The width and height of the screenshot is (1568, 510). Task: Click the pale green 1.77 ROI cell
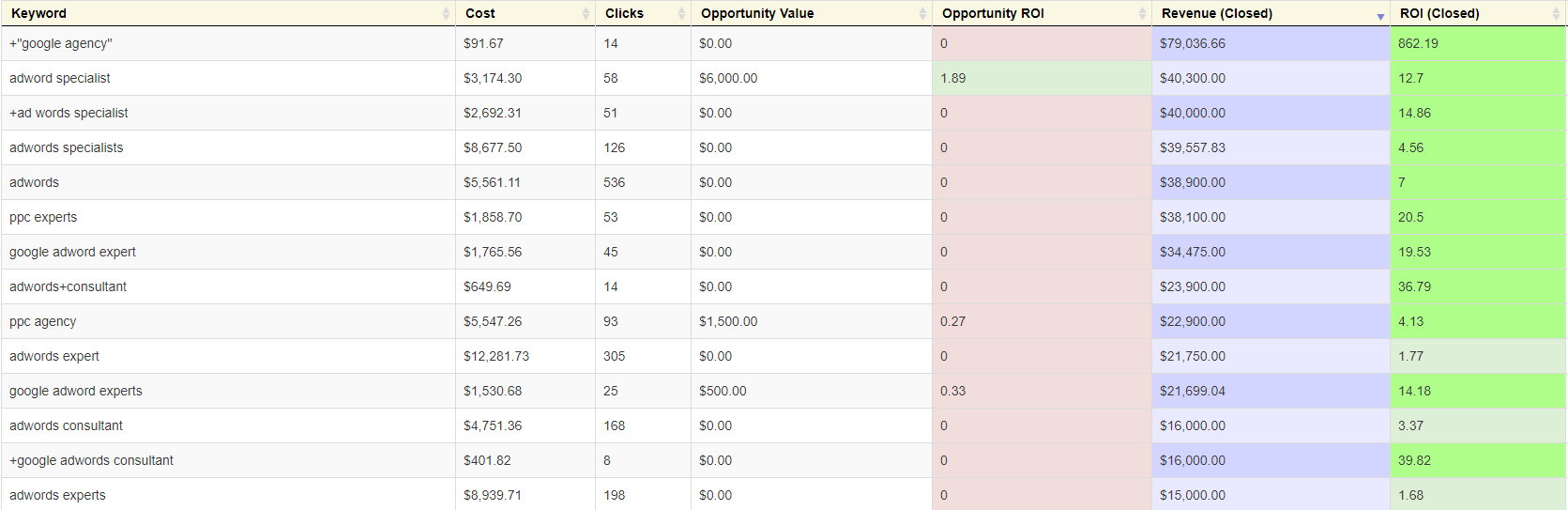click(1478, 356)
